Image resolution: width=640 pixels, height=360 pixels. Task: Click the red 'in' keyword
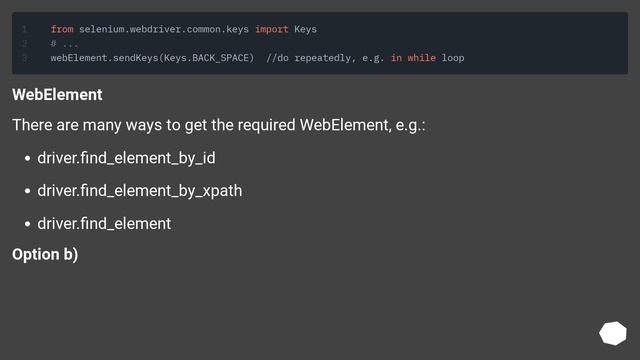(x=396, y=58)
